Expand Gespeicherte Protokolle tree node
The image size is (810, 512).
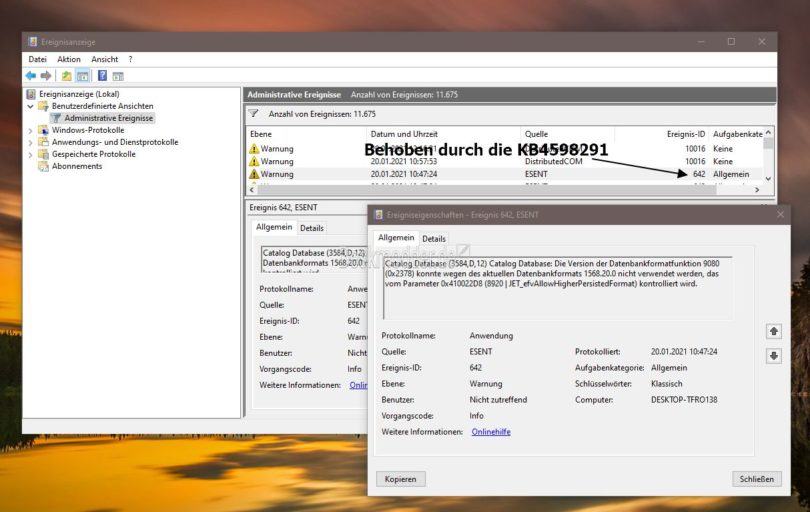coord(31,154)
